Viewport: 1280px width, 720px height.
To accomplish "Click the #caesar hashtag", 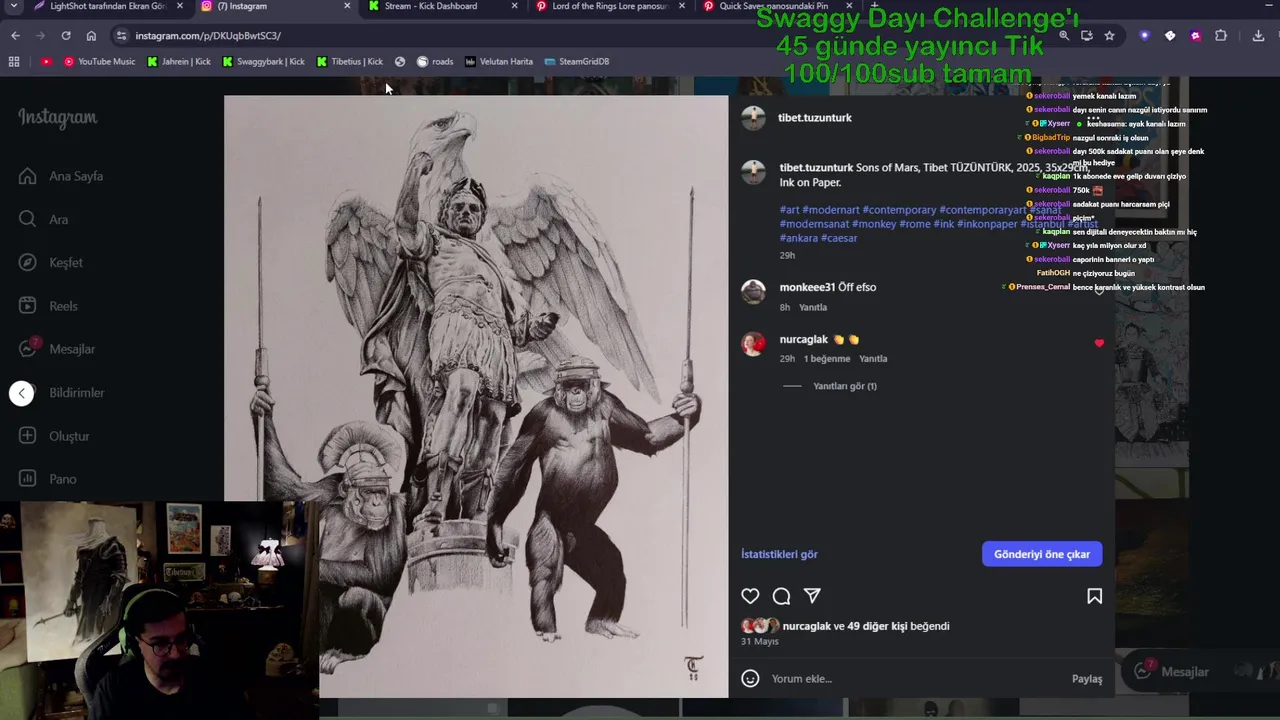I will click(839, 238).
